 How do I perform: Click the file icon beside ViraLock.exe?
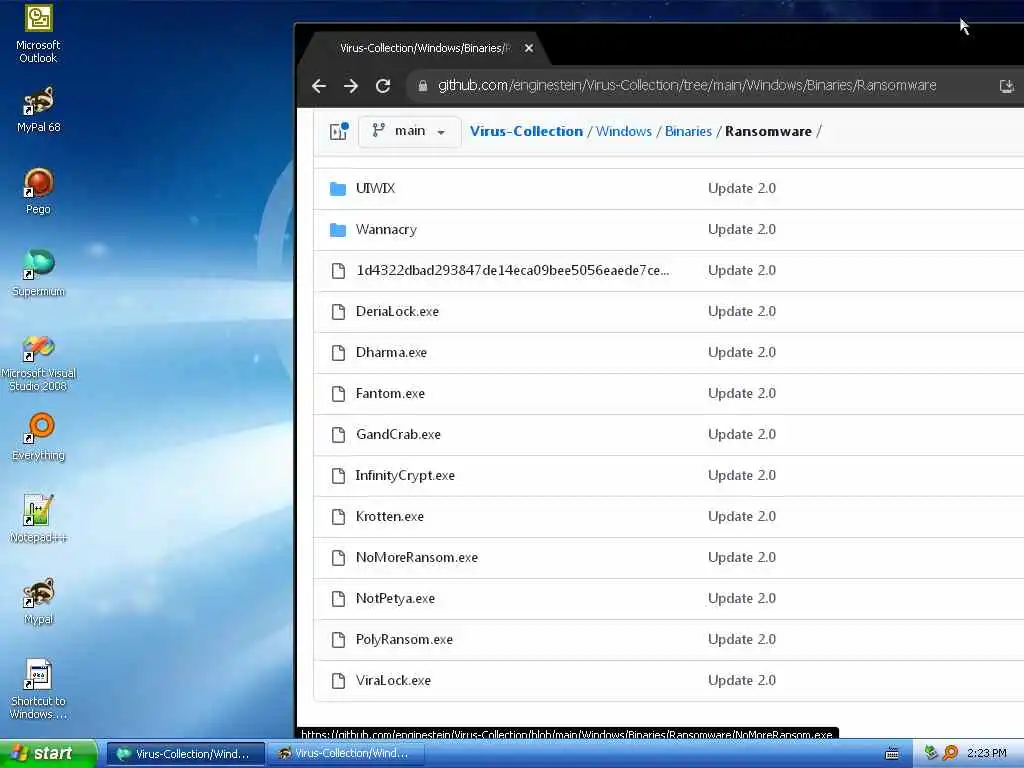click(338, 681)
